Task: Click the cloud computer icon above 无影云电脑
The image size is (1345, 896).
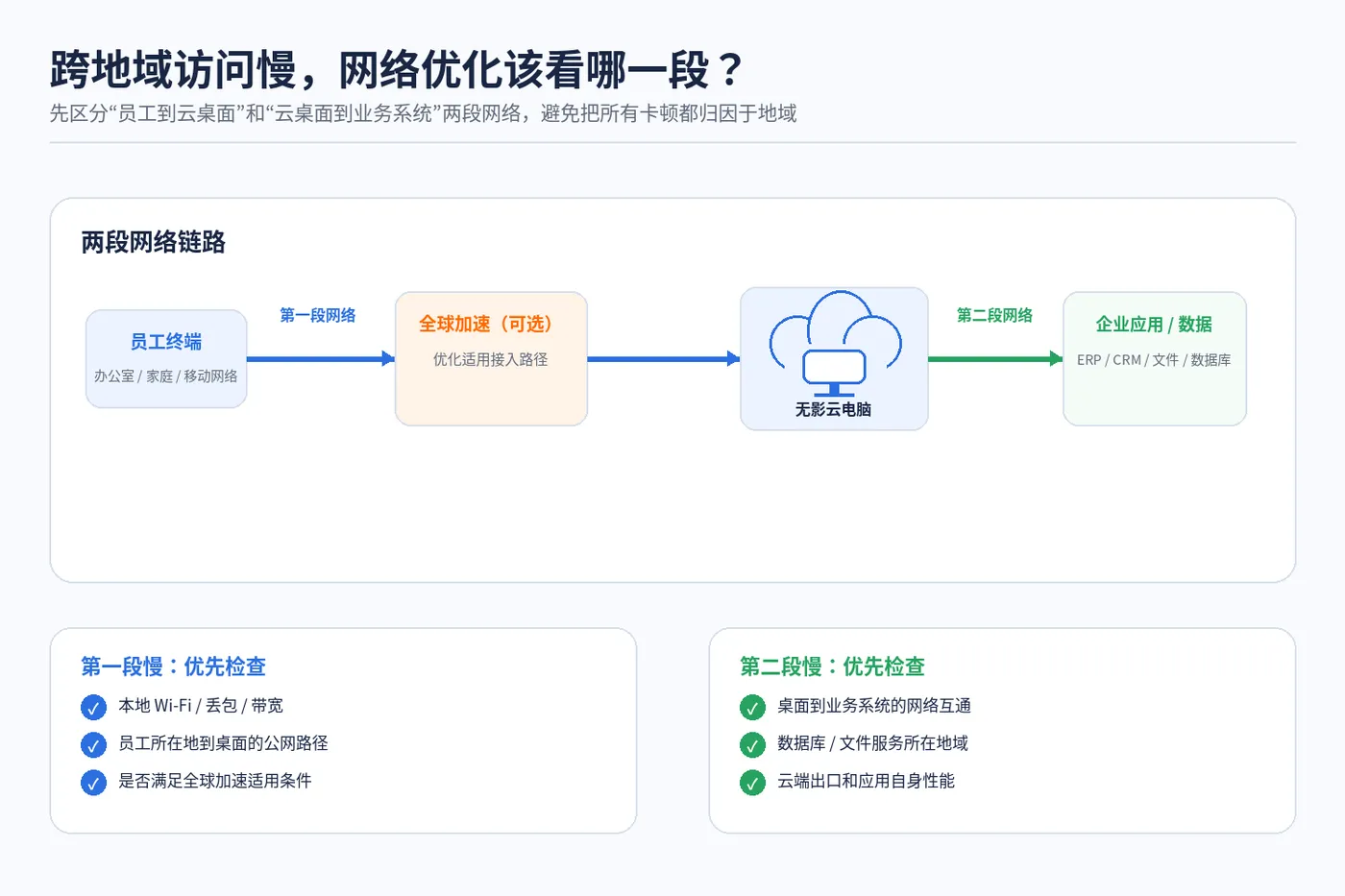Action: click(835, 344)
